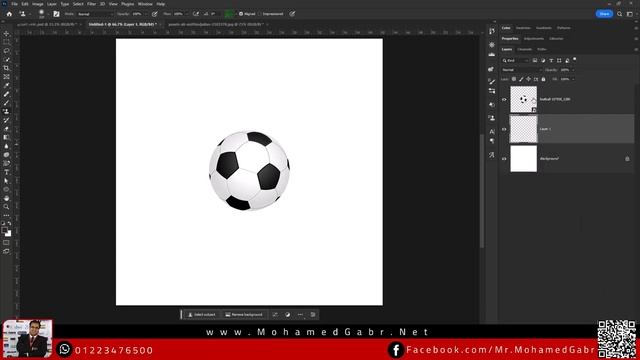The image size is (640, 360).
Task: Select the Path Selection tool
Action: 6,181
